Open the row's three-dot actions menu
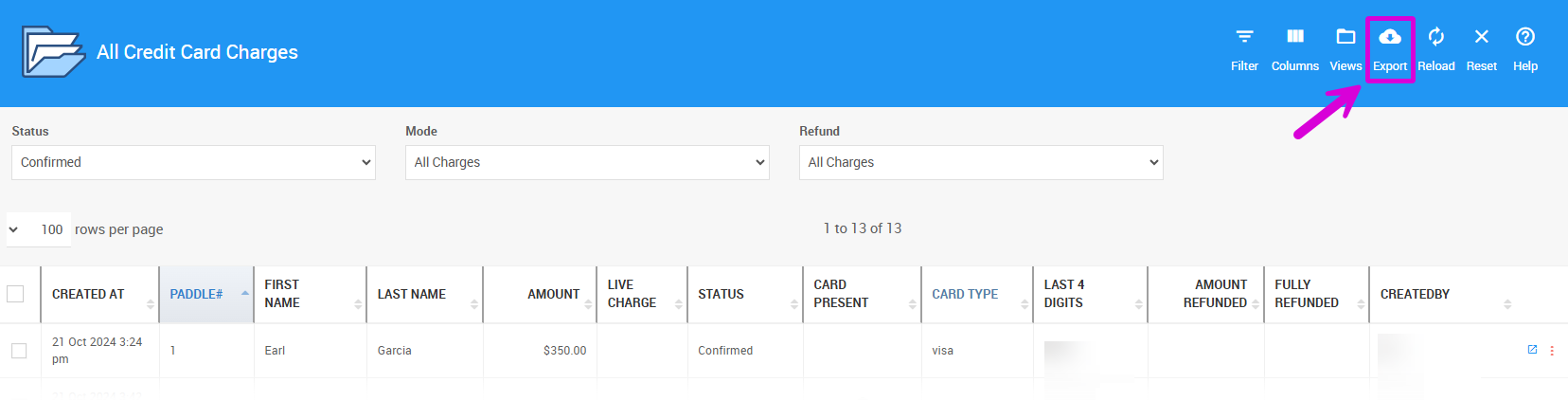Screen dimensions: 1568x401 [x=1552, y=351]
